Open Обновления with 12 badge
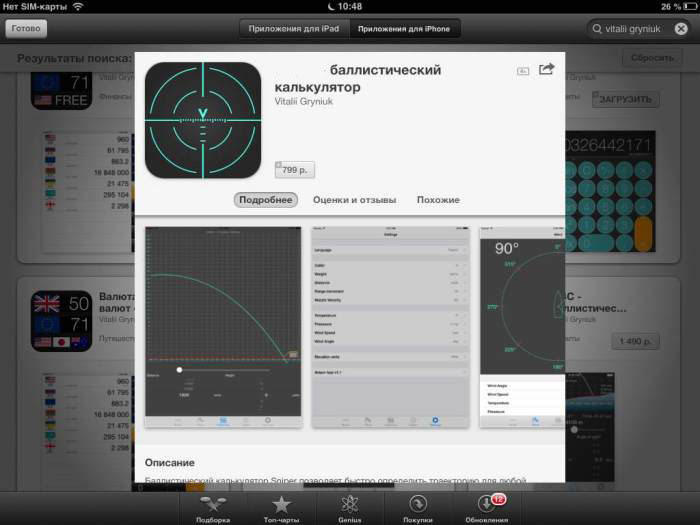Screen dimensions: 700x525 tap(487, 509)
